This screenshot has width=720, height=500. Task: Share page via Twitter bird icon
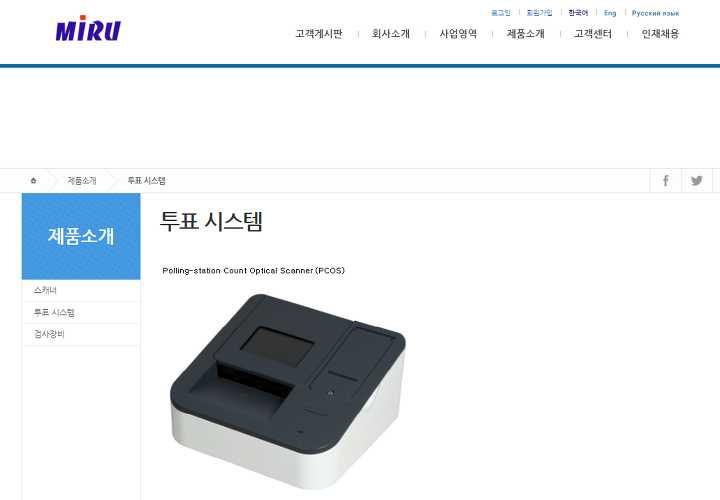[697, 180]
